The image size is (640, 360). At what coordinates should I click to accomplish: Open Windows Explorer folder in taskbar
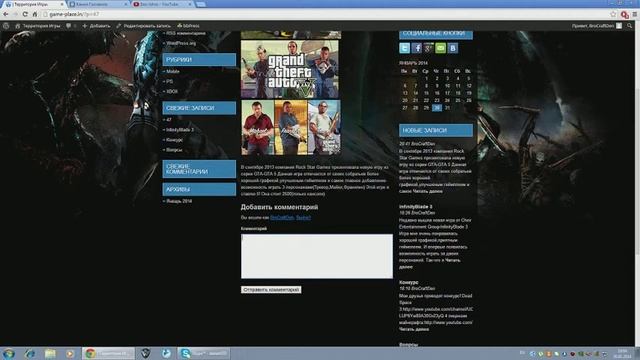pos(50,353)
